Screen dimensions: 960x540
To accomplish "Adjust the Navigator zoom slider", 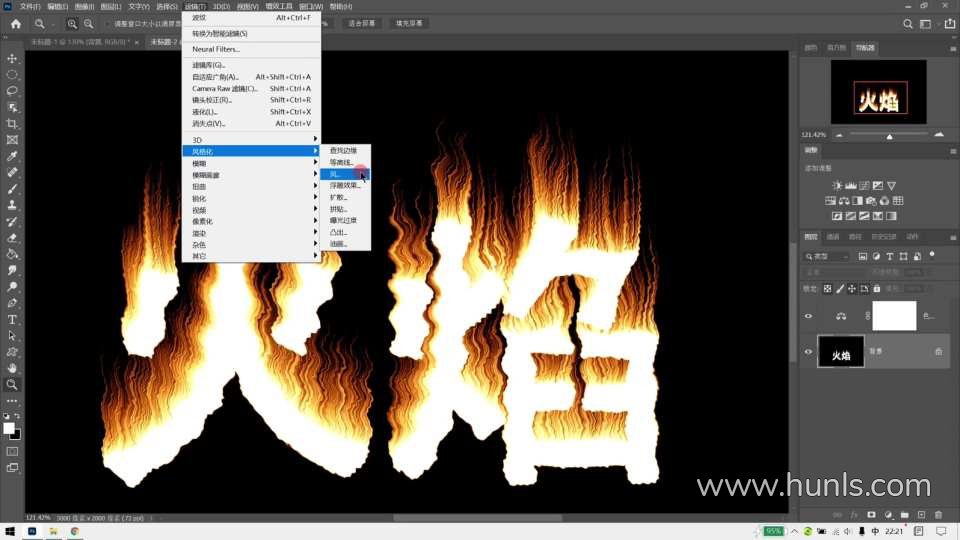I will [x=890, y=135].
